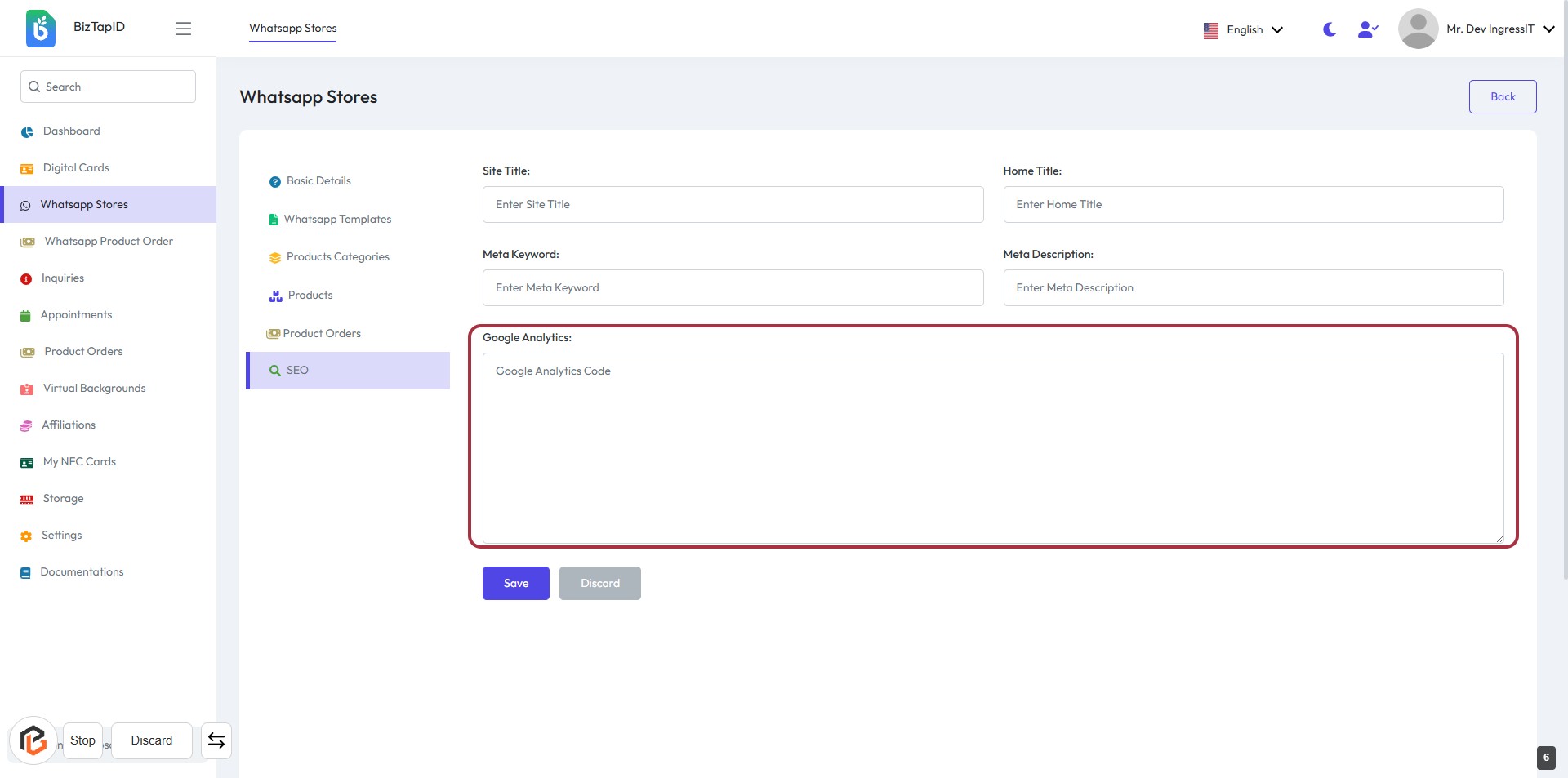This screenshot has height=778, width=1568.
Task: Switch to the Basic Details tab
Action: (x=318, y=180)
